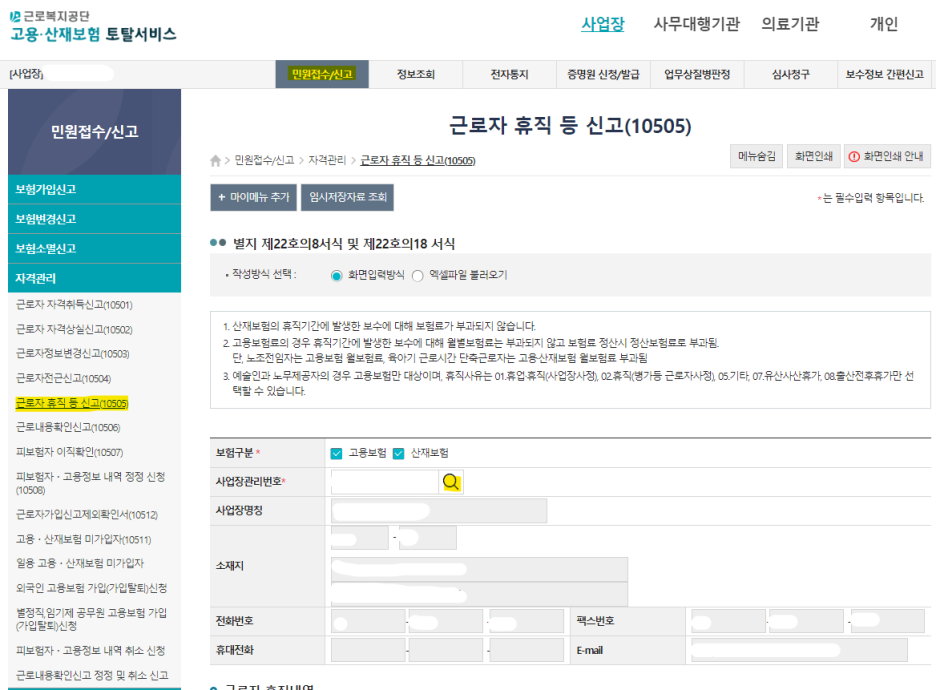The width and height of the screenshot is (936, 690).
Task: Click the red warning icon on 화면인쇄 안내
Action: [x=852, y=155]
